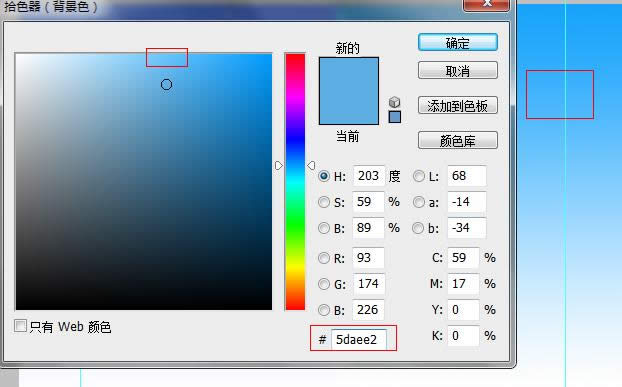Click the a field showing -14
The height and width of the screenshot is (387, 622).
tap(467, 202)
